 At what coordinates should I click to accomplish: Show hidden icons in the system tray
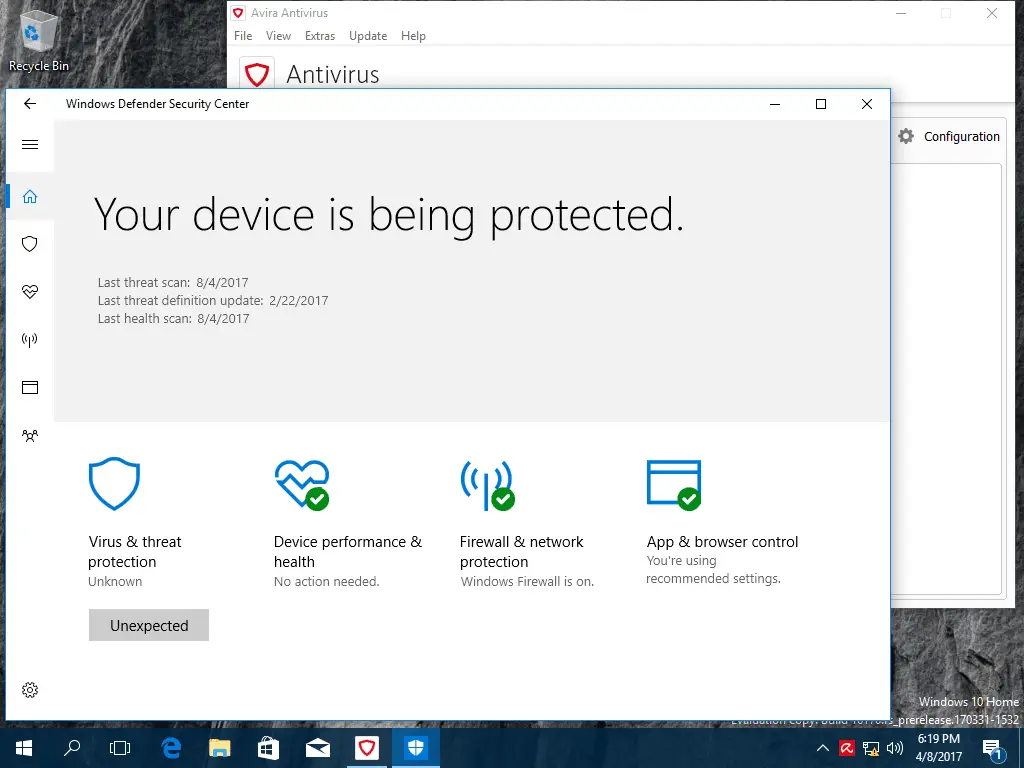click(822, 747)
